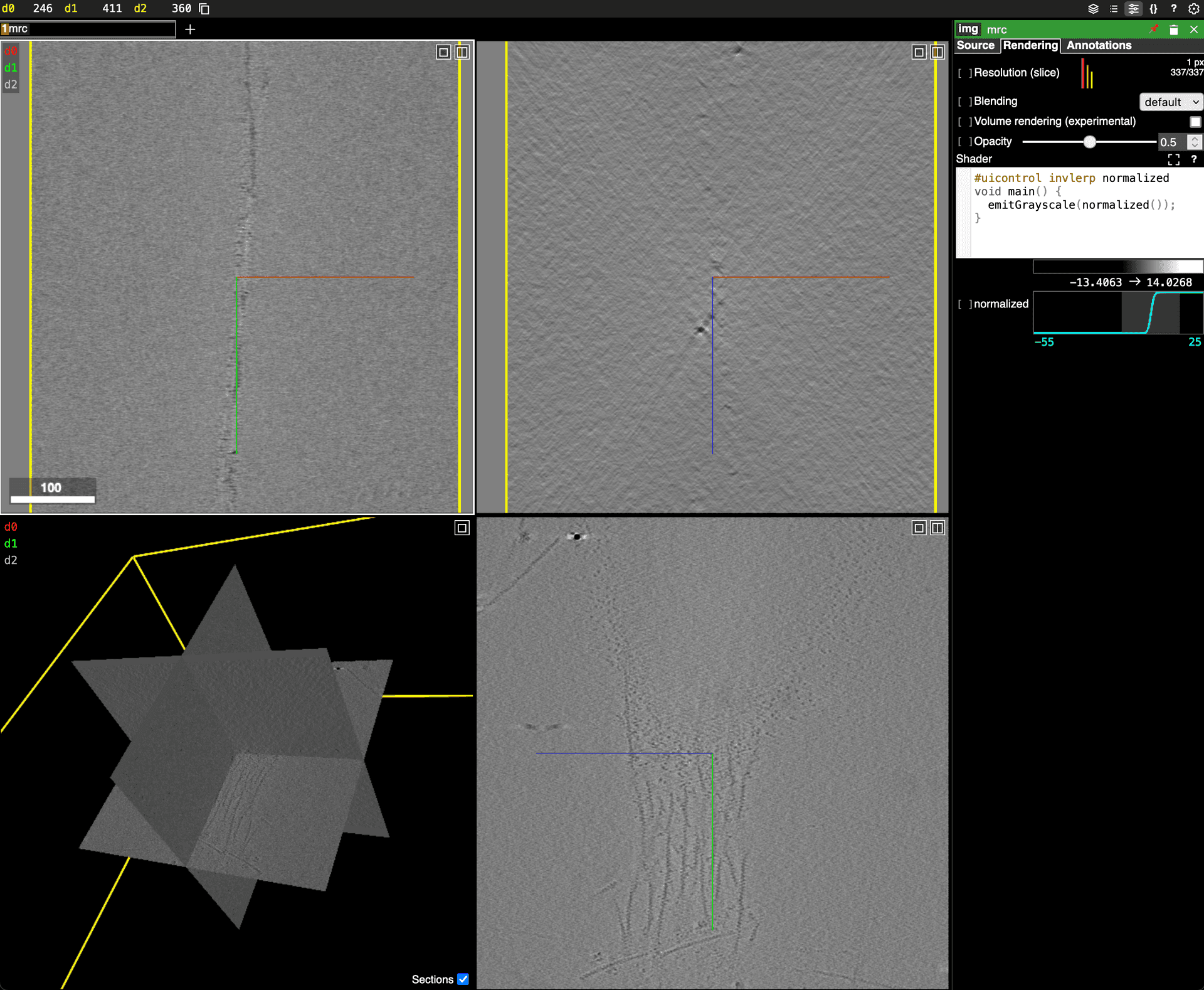Image resolution: width=1204 pixels, height=990 pixels.
Task: Maximize the shader editor
Action: pos(1174,159)
